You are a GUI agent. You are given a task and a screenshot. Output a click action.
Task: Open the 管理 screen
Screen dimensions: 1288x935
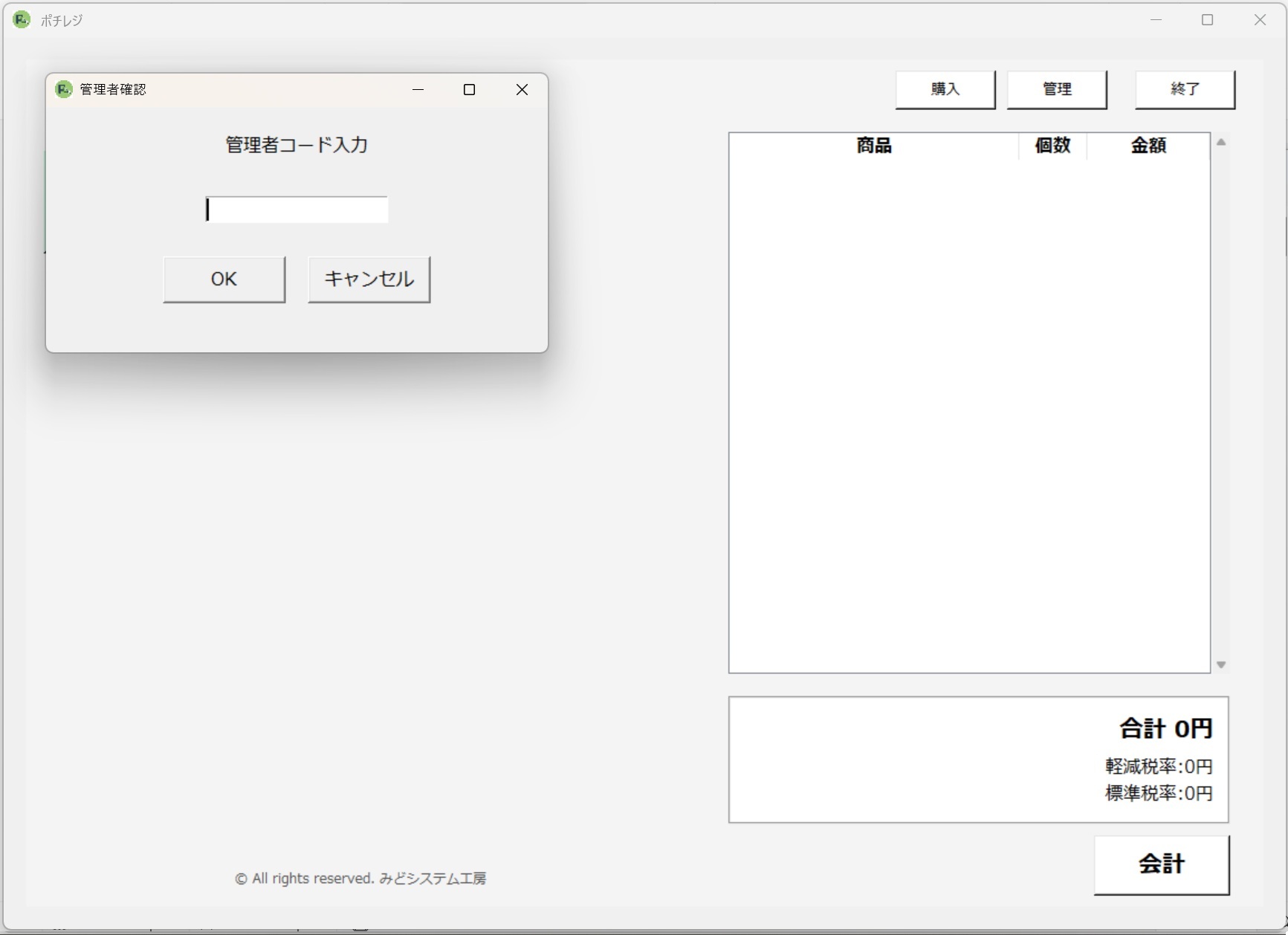point(1056,89)
